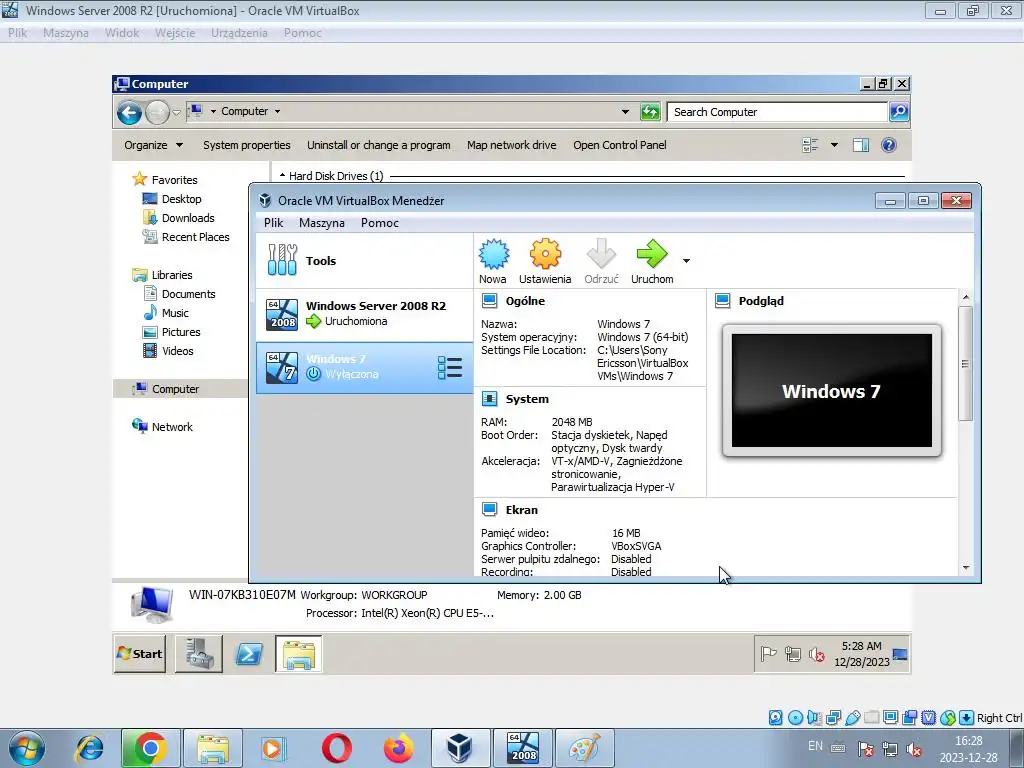Click the Explorer help icon
Image resolution: width=1024 pixels, height=768 pixels.
point(888,145)
